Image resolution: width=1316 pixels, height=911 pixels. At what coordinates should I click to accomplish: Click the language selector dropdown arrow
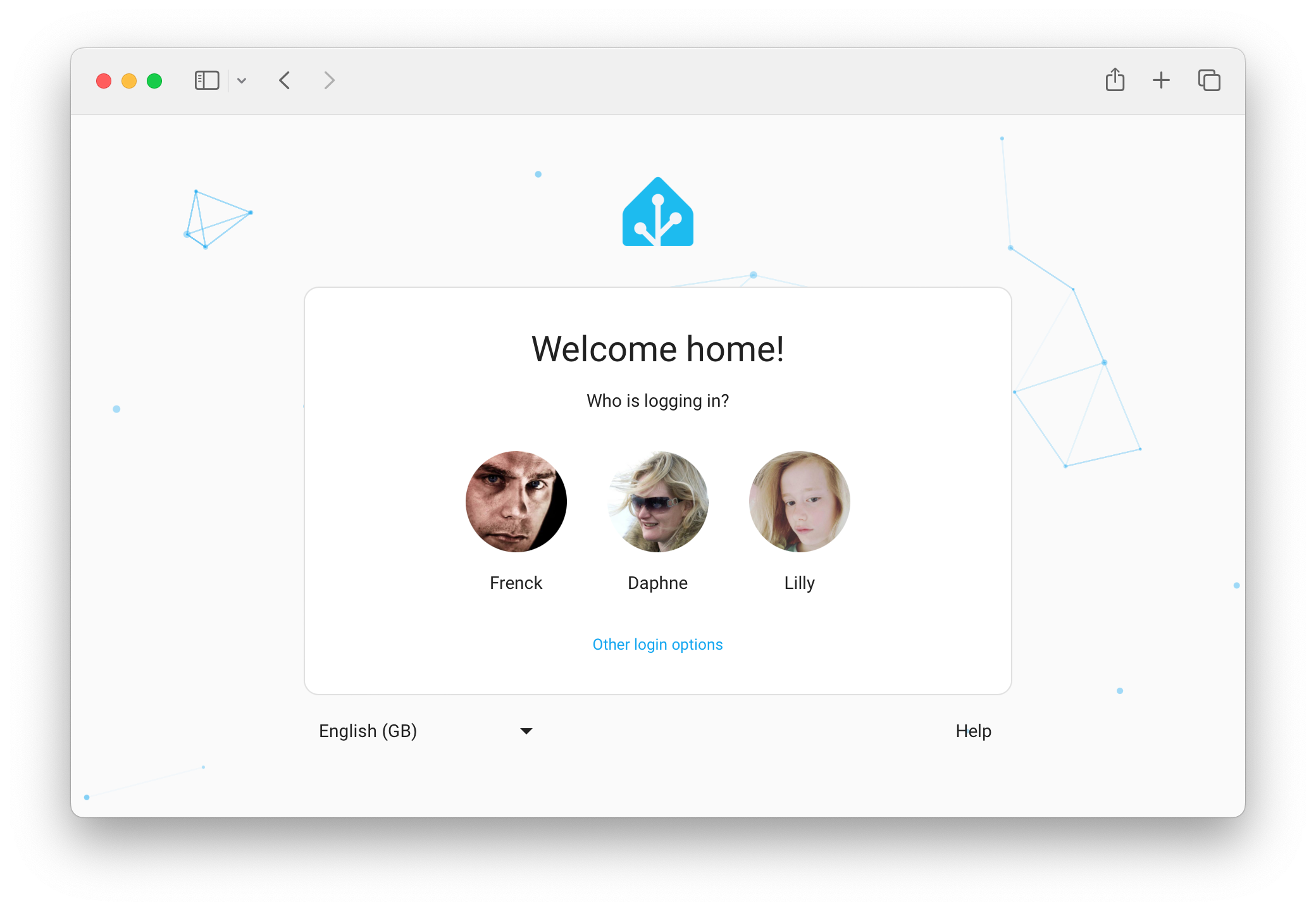527,731
